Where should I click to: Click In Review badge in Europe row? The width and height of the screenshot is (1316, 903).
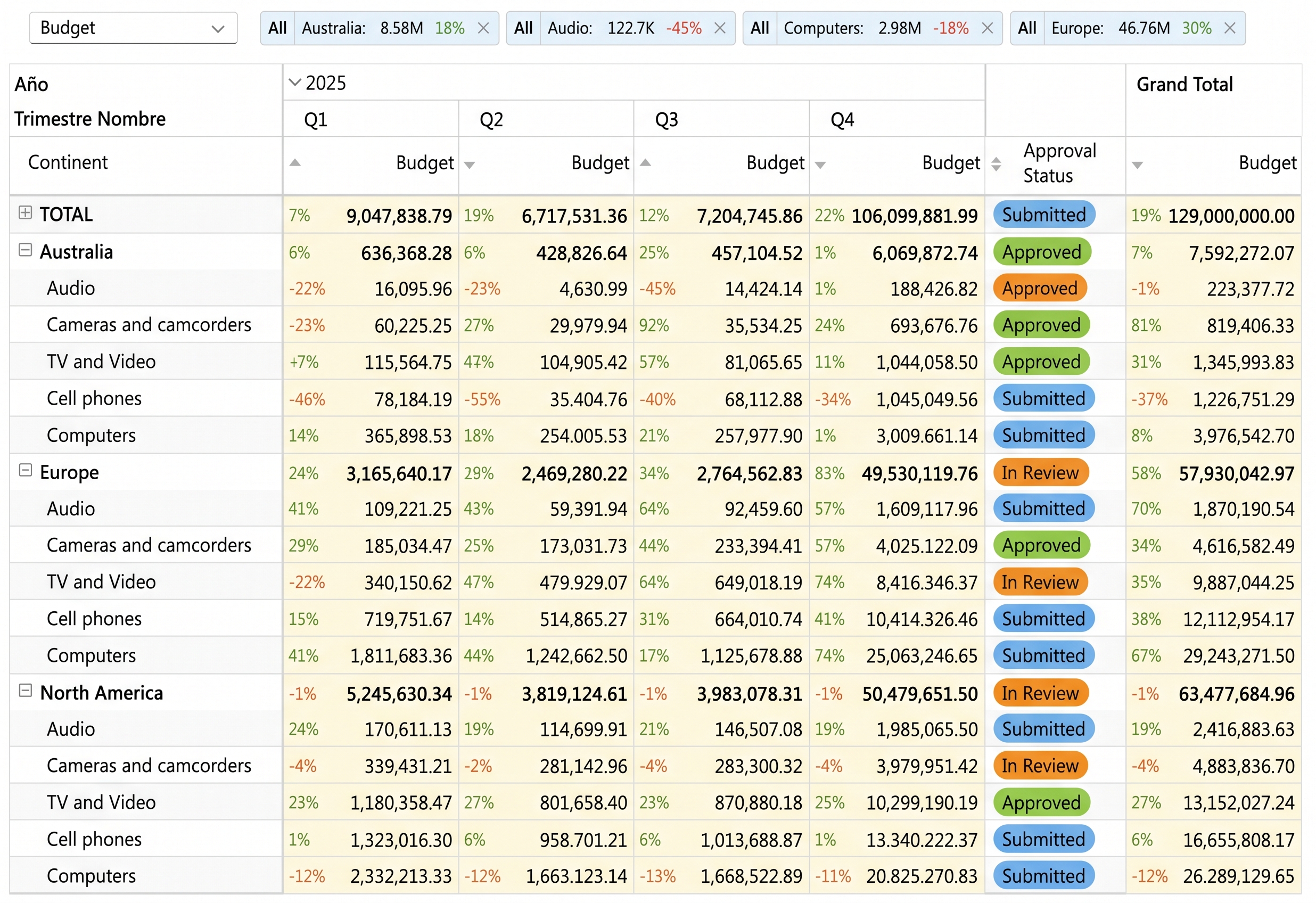[x=1040, y=472]
